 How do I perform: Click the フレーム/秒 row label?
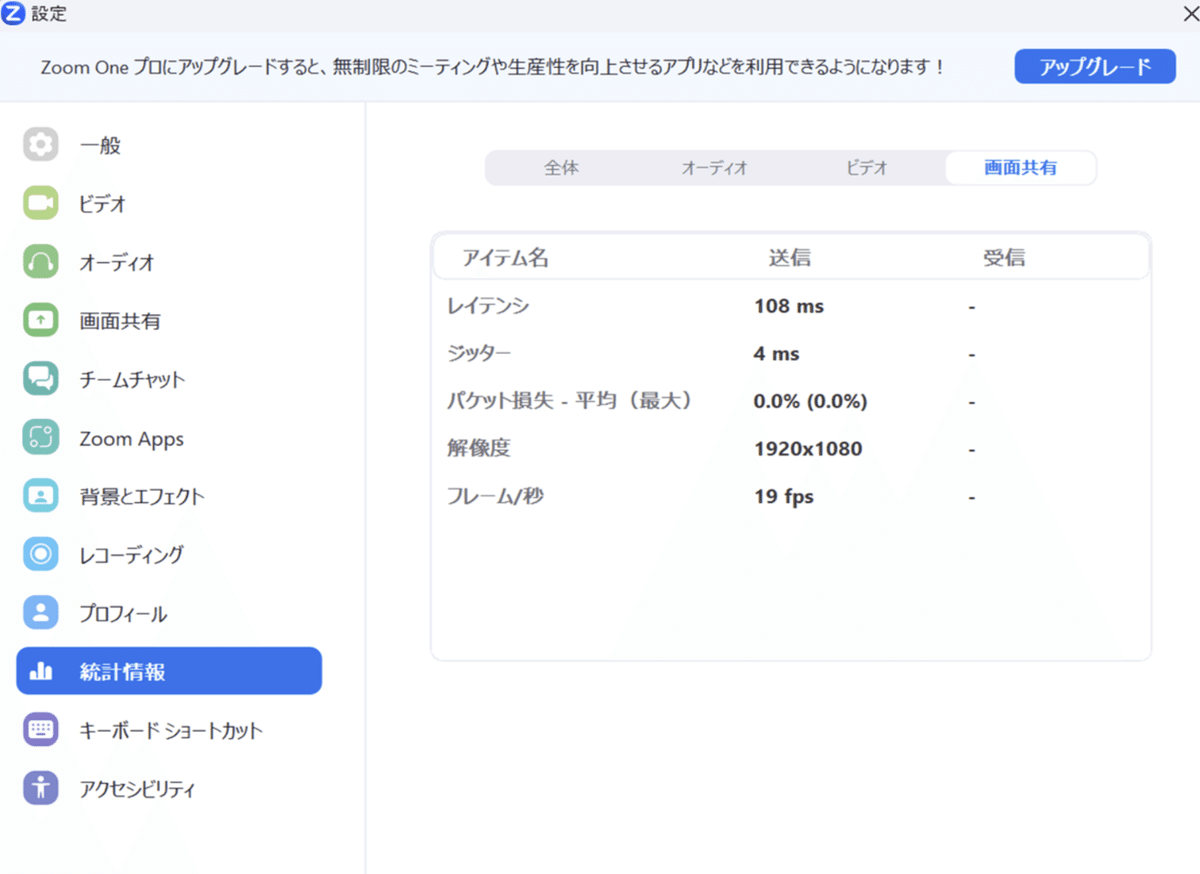pos(495,496)
